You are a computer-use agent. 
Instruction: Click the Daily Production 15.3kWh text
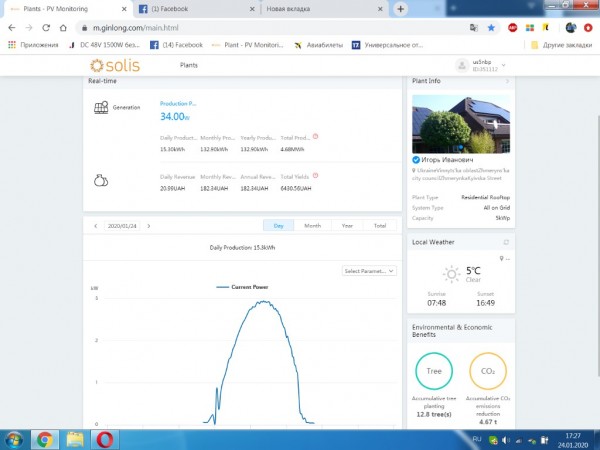242,248
